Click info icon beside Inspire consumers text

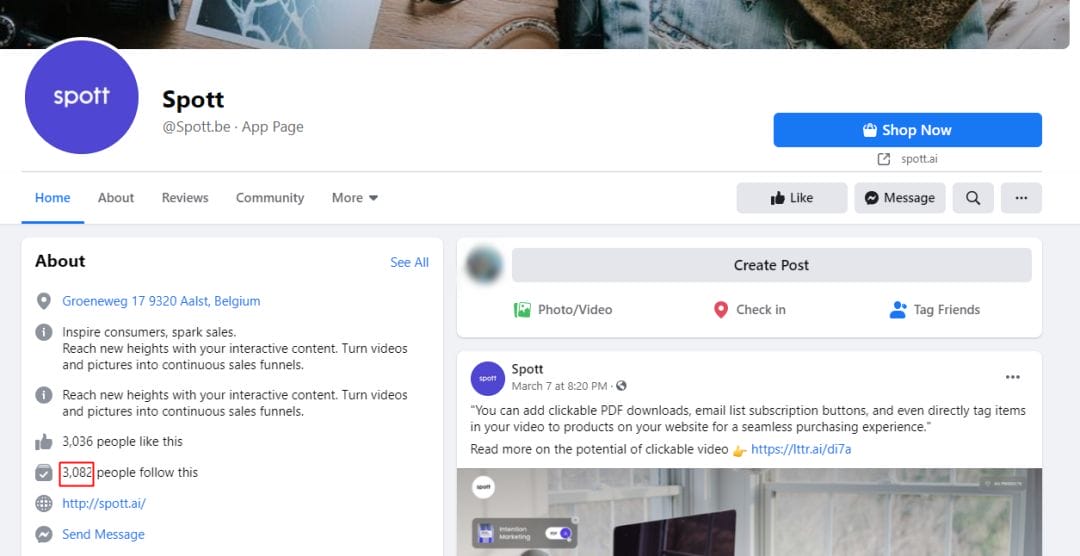[43, 332]
